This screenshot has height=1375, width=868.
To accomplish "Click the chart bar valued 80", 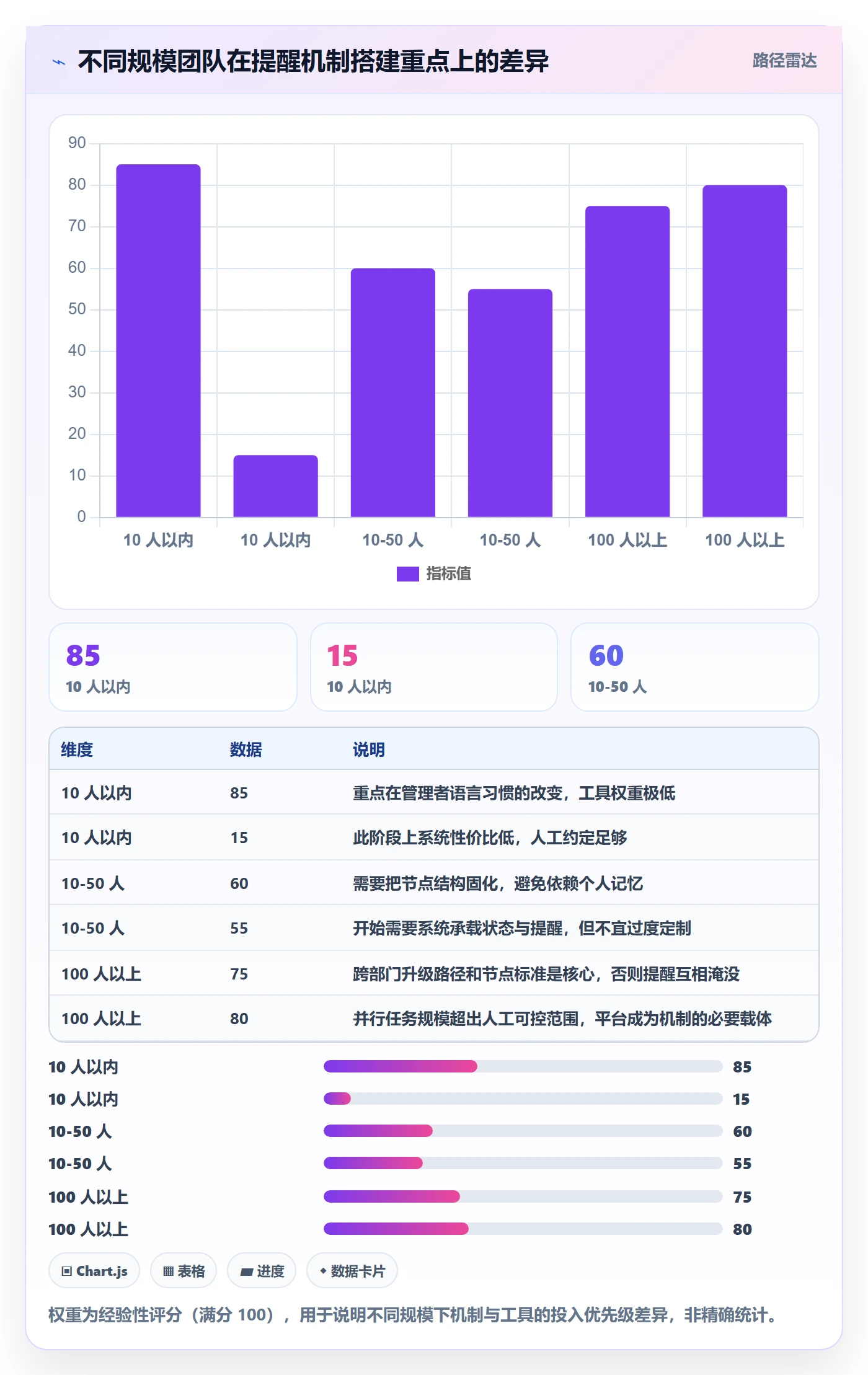I will coord(745,351).
